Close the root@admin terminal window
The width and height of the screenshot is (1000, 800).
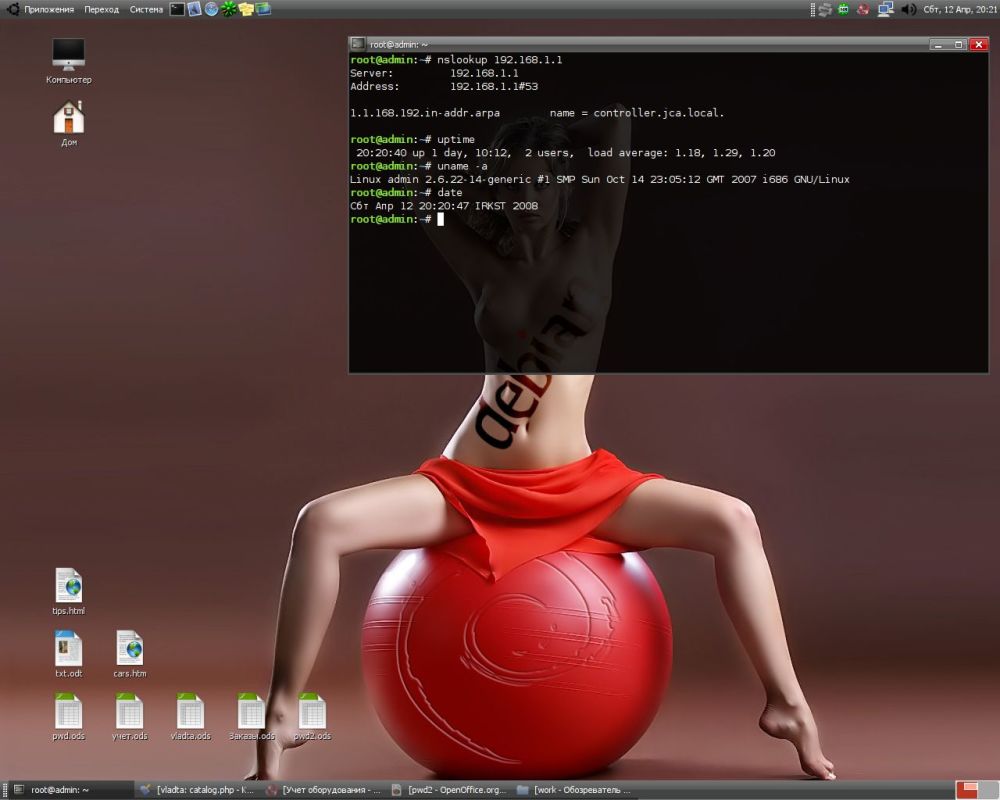pyautogui.click(x=978, y=45)
